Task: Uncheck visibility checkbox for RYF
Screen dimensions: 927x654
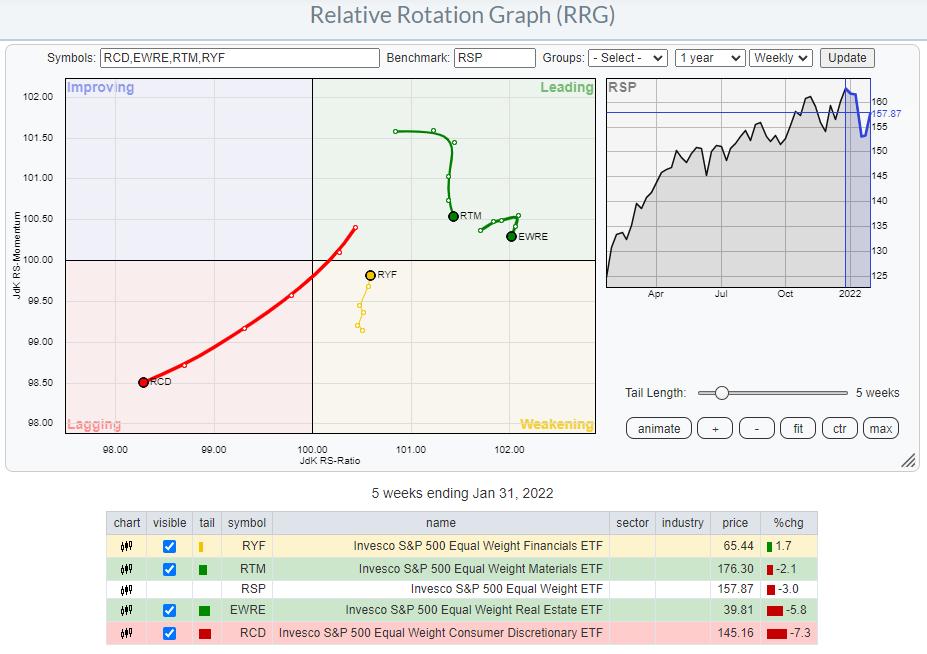Action: click(168, 547)
